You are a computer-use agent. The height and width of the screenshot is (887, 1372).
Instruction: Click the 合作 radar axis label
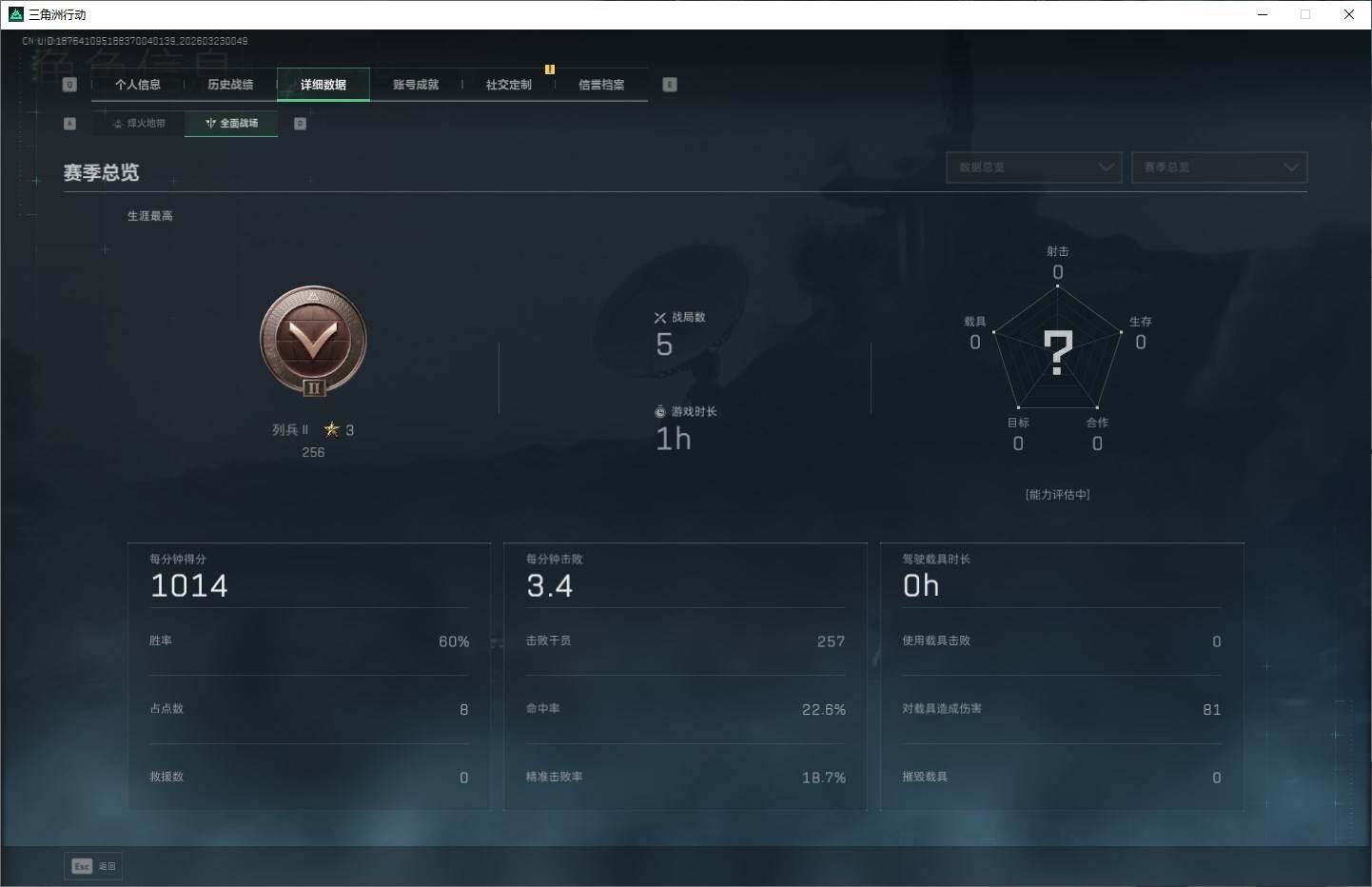point(1097,423)
